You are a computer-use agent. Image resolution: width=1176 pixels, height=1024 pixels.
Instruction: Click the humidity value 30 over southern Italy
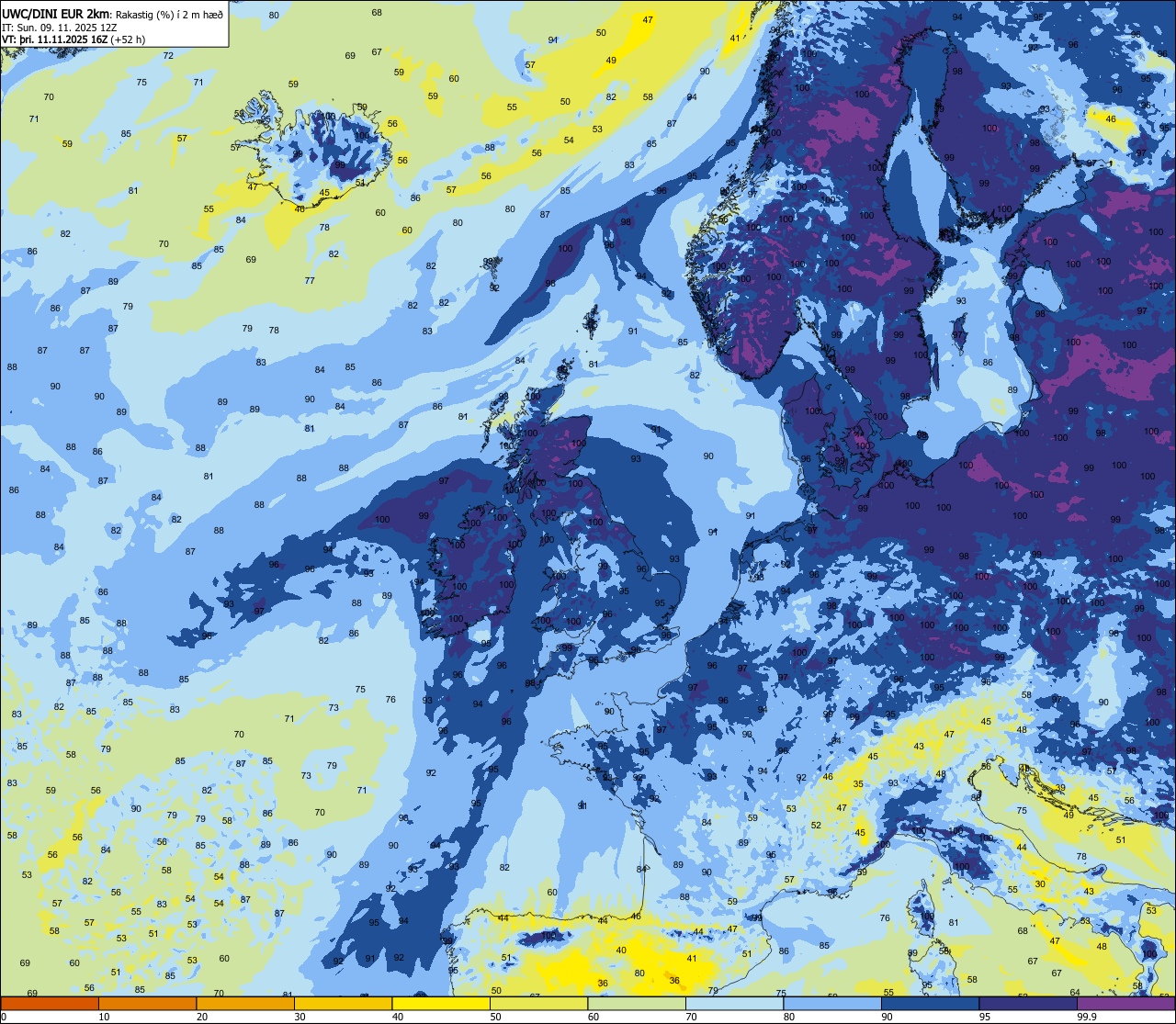click(1040, 883)
